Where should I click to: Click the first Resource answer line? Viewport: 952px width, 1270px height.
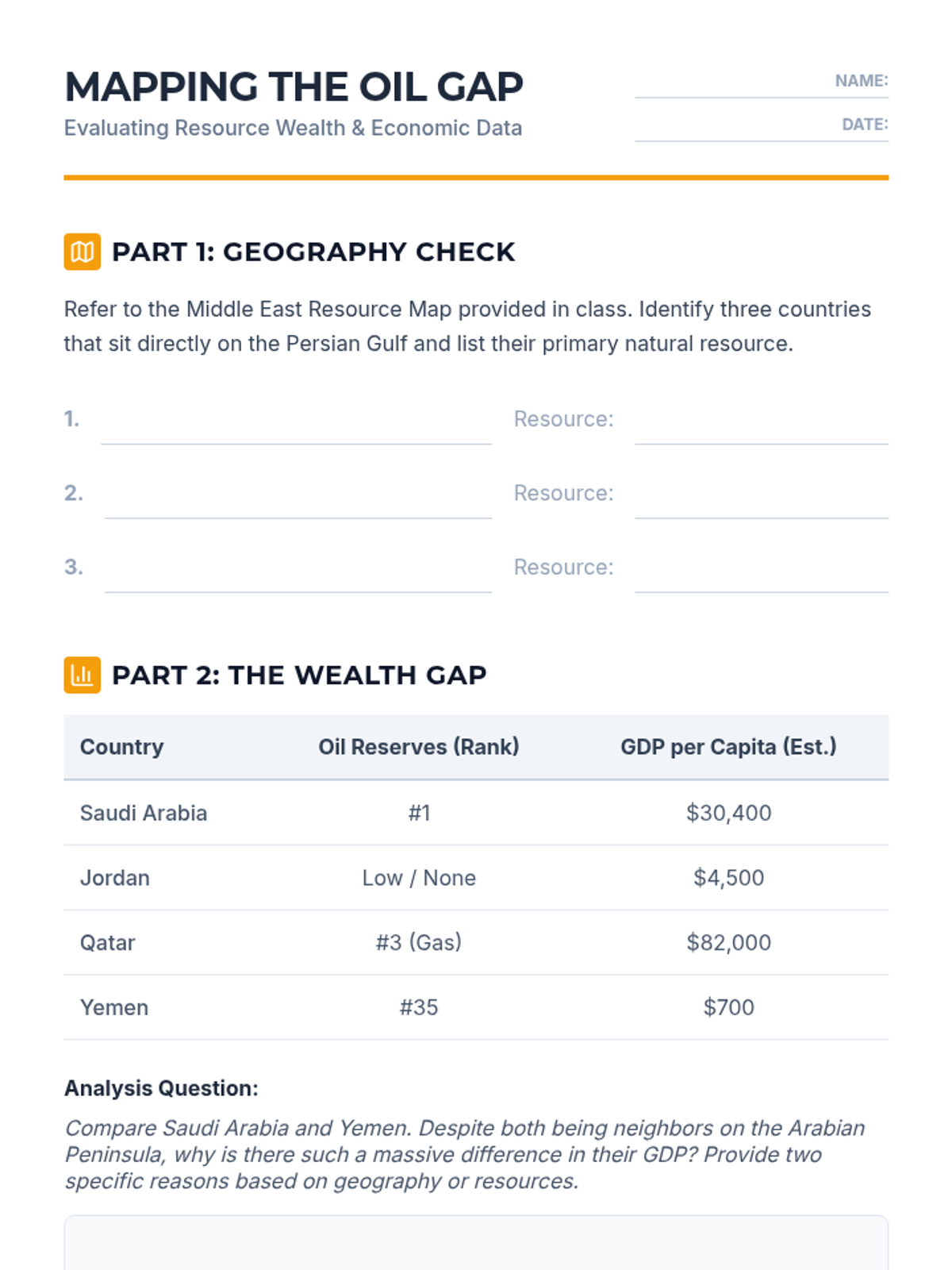(x=762, y=419)
